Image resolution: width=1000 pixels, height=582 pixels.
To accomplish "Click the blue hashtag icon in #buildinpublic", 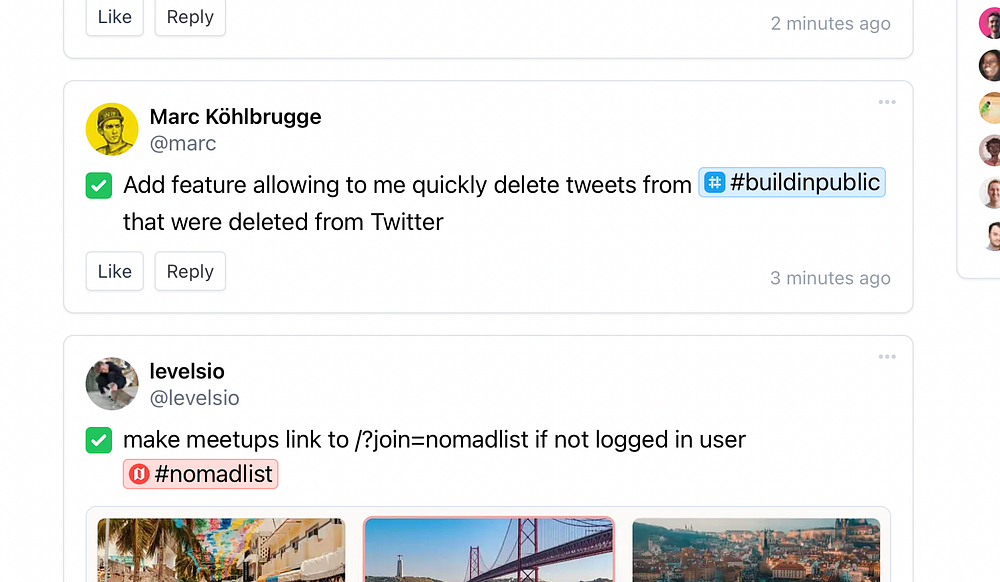I will [x=714, y=183].
